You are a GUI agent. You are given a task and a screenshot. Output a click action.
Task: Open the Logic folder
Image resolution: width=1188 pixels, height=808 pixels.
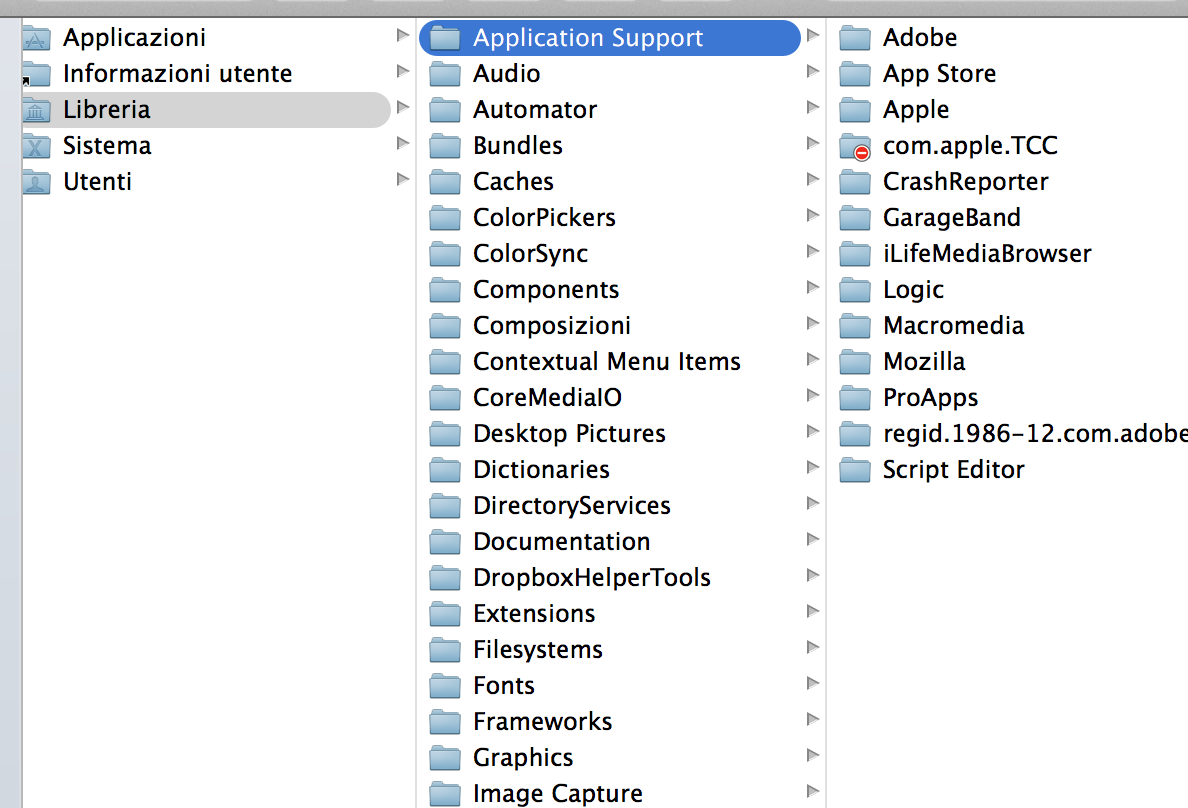(x=913, y=289)
